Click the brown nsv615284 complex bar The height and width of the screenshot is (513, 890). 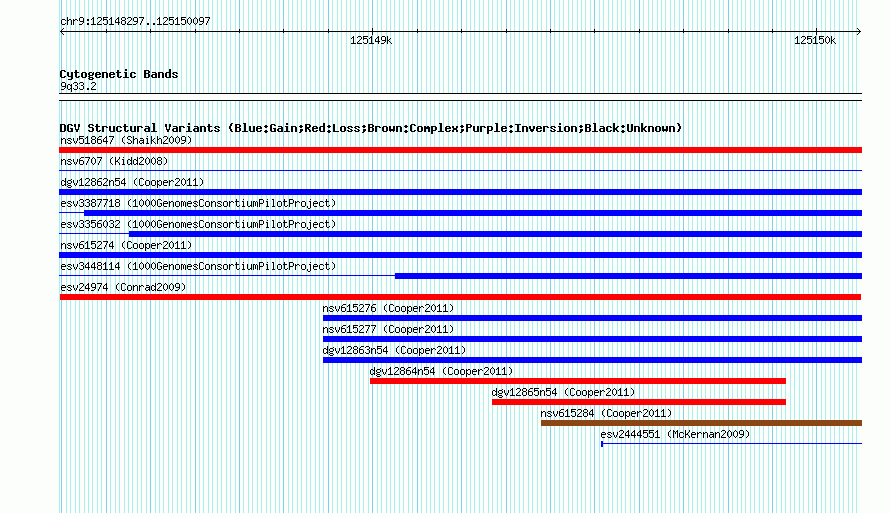701,423
